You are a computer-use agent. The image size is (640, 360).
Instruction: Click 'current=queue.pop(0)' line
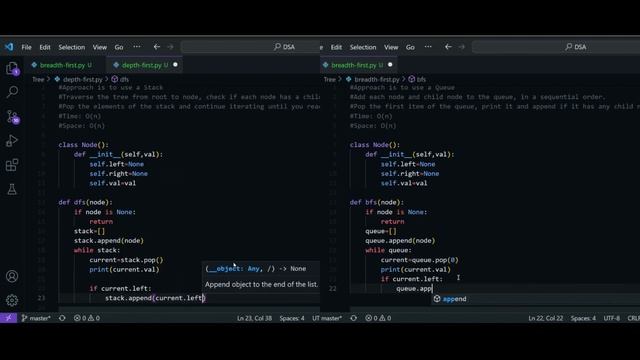420,260
